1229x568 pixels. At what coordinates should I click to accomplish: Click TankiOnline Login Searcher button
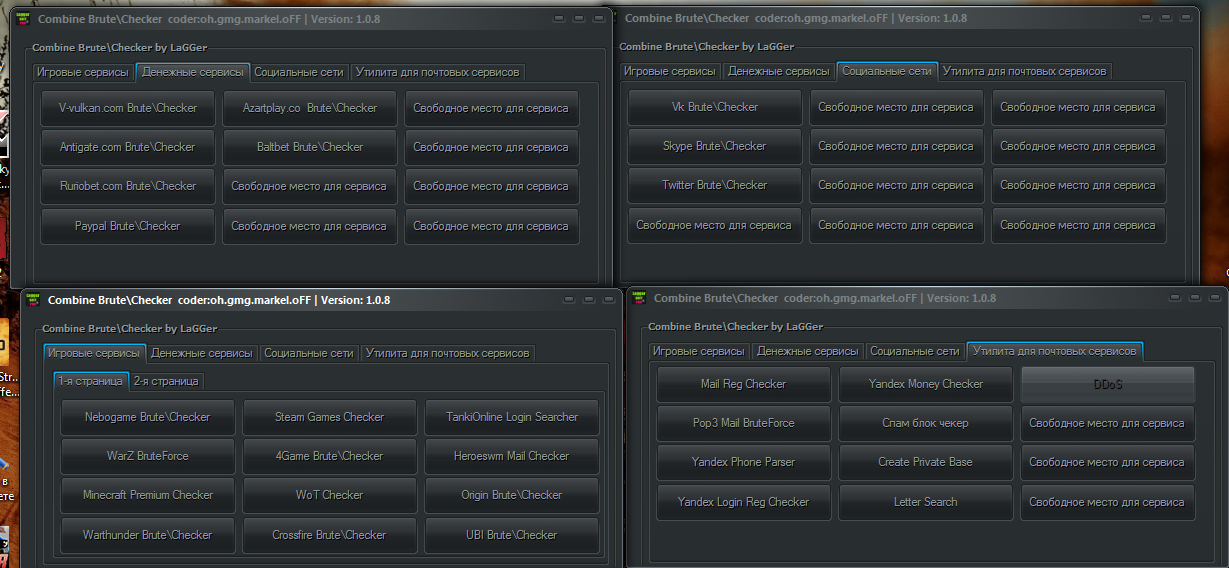click(512, 417)
